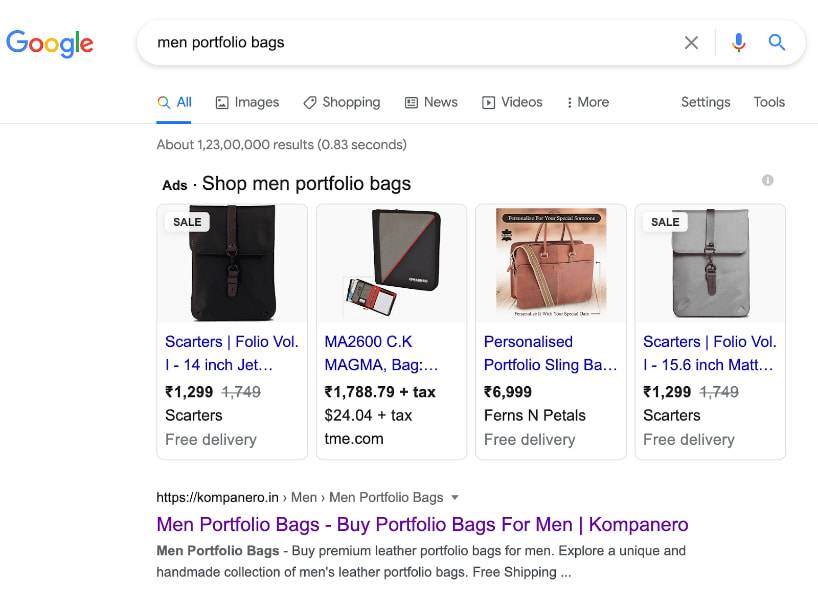The image size is (818, 595).
Task: Click the Google logo
Action: click(50, 43)
